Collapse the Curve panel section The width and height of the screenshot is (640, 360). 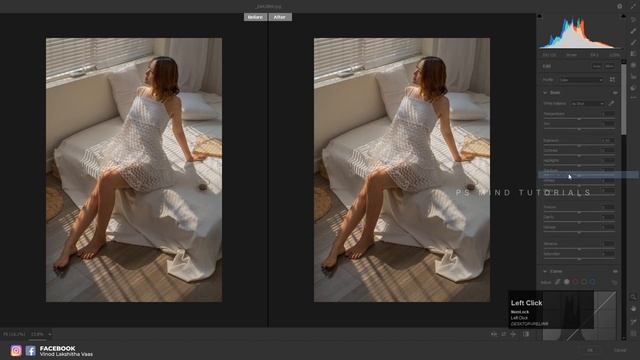pos(545,271)
